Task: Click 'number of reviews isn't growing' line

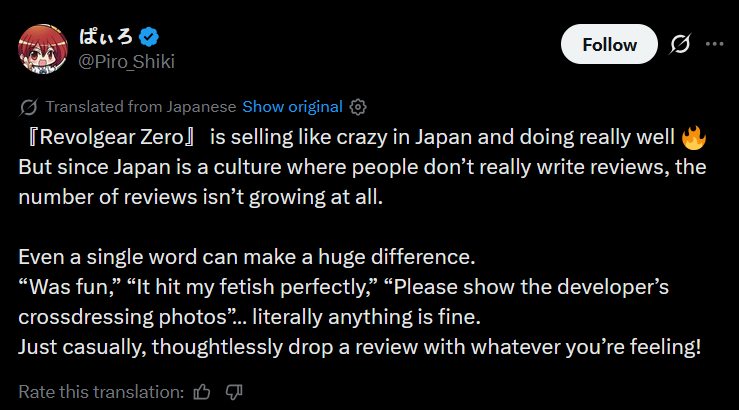Action: click(200, 196)
